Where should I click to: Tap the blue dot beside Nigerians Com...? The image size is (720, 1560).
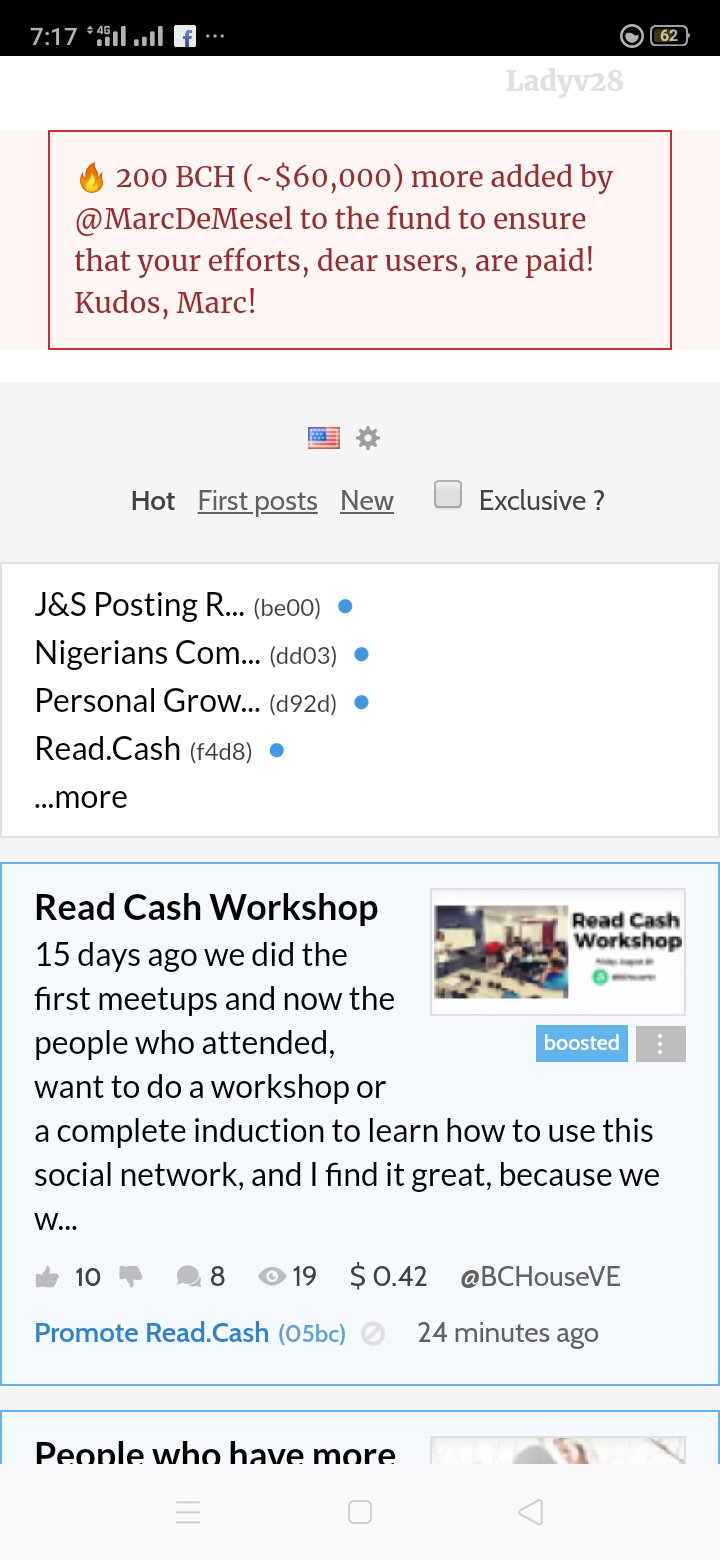click(362, 654)
